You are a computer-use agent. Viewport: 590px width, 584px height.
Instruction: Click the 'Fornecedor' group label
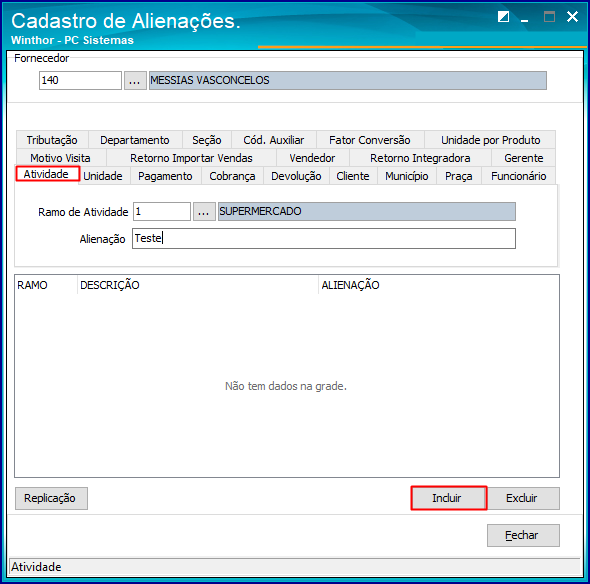(41, 58)
